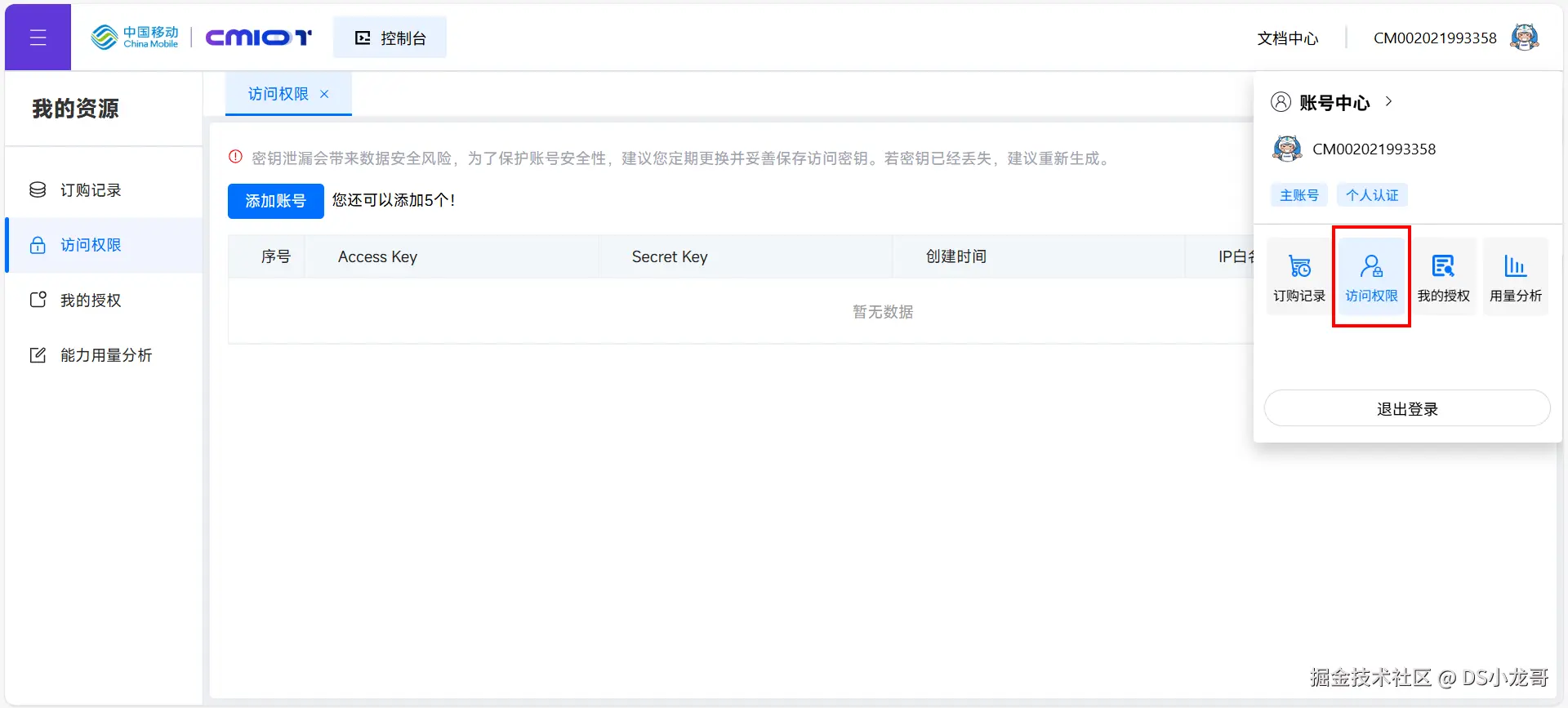Screen dimensions: 1568x708
Task: Close the 访问权限 tab
Action: point(324,94)
